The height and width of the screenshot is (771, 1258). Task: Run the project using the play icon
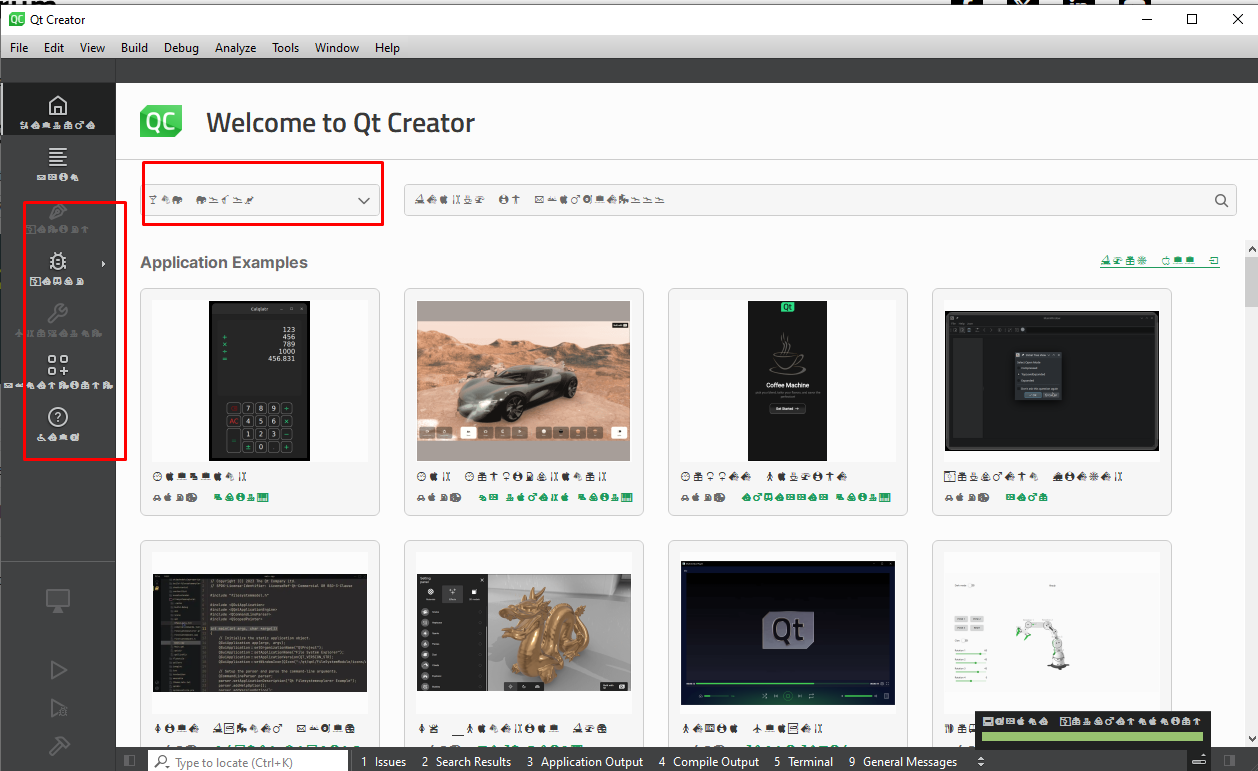coord(58,669)
